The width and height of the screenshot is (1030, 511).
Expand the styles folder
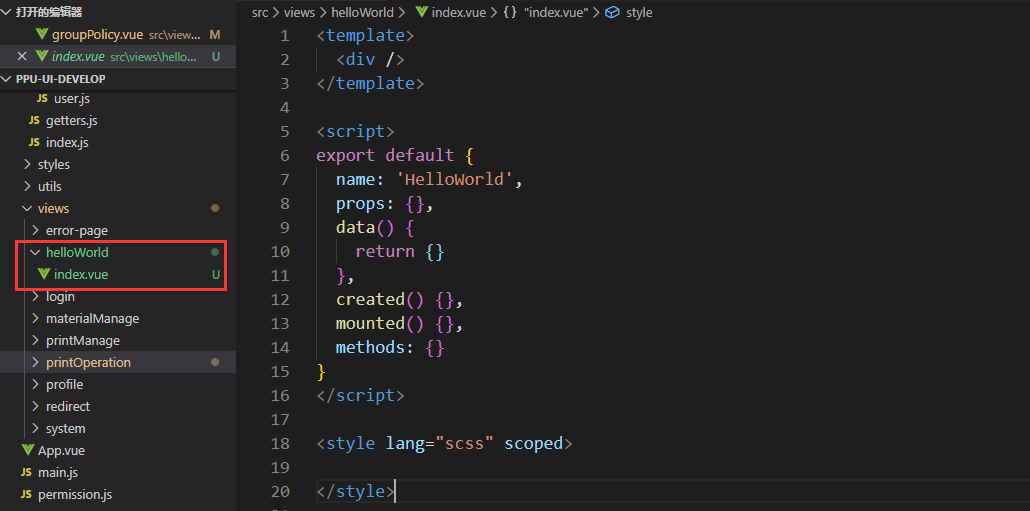tap(27, 165)
